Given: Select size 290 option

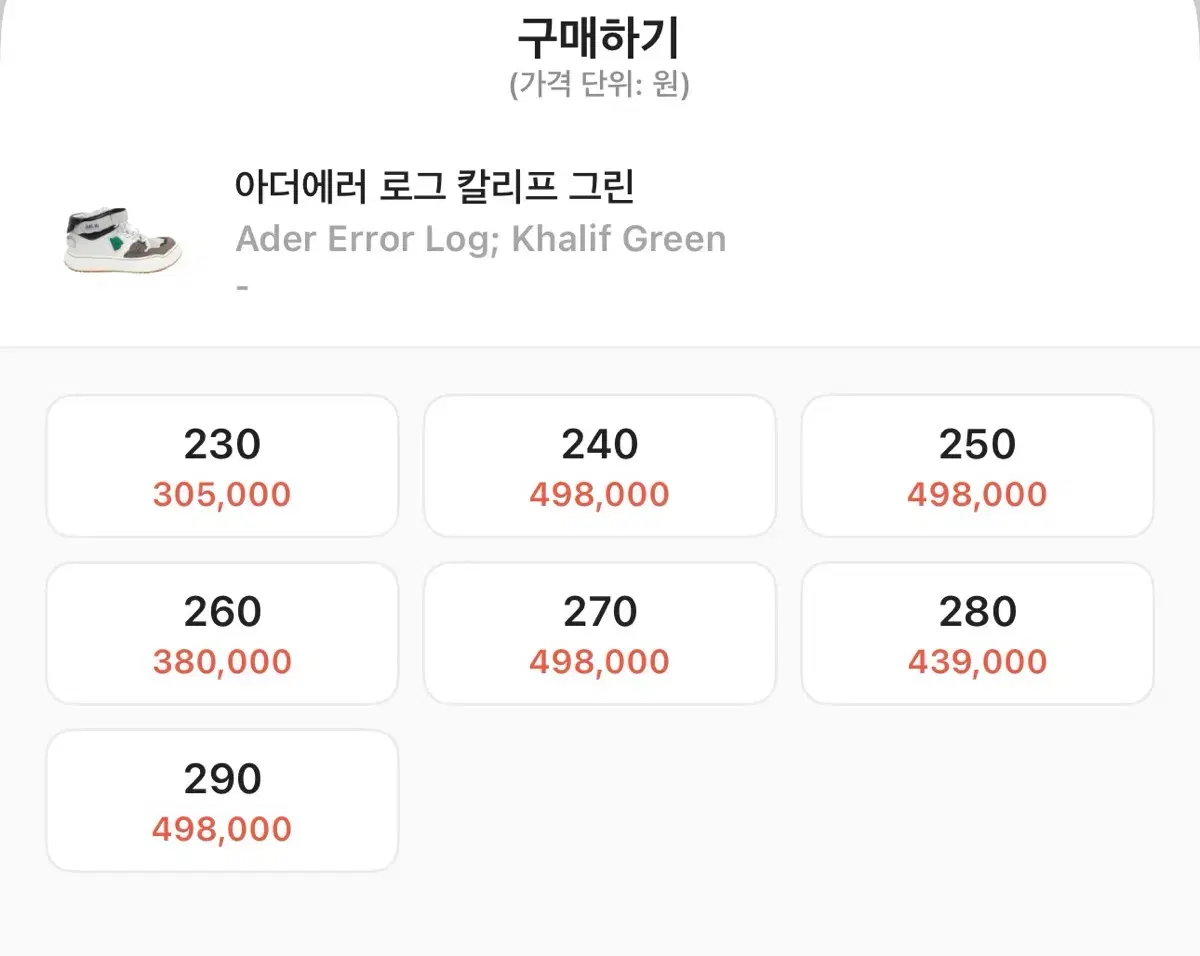Looking at the screenshot, I should 222,800.
